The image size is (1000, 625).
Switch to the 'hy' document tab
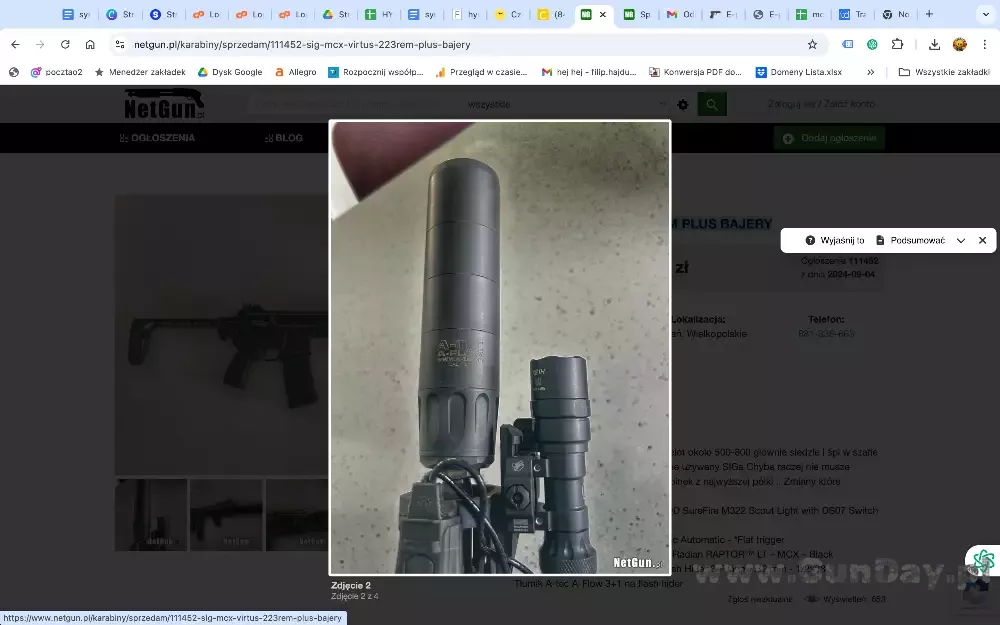tap(465, 14)
